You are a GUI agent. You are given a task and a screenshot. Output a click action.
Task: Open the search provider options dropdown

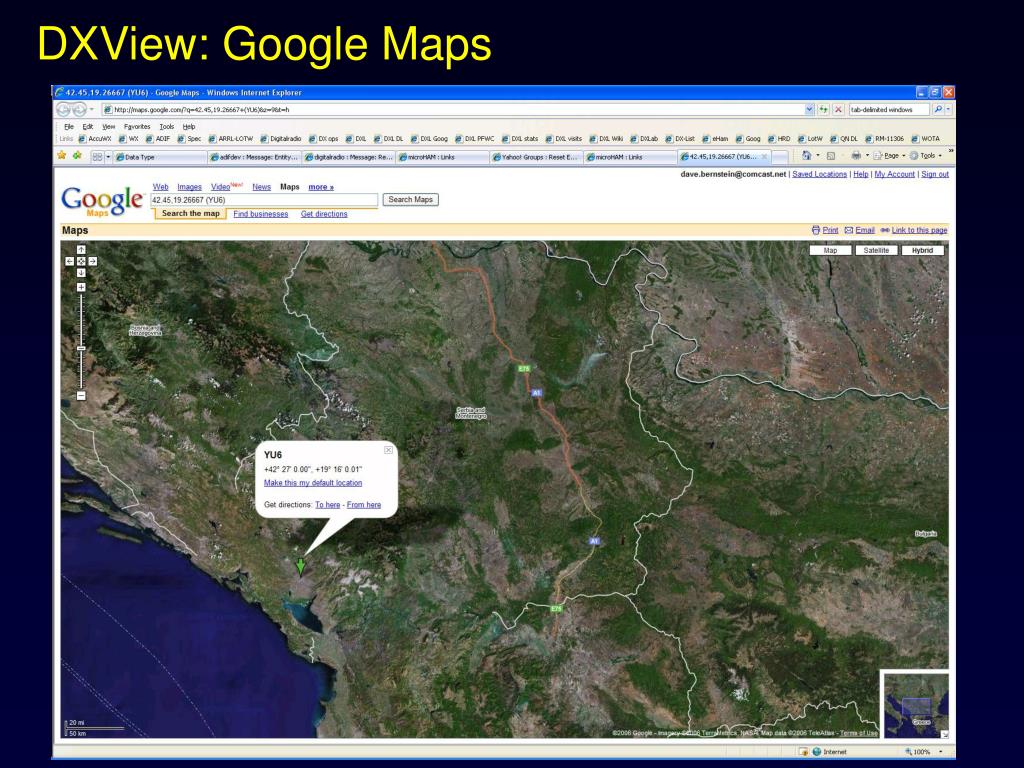pos(948,110)
